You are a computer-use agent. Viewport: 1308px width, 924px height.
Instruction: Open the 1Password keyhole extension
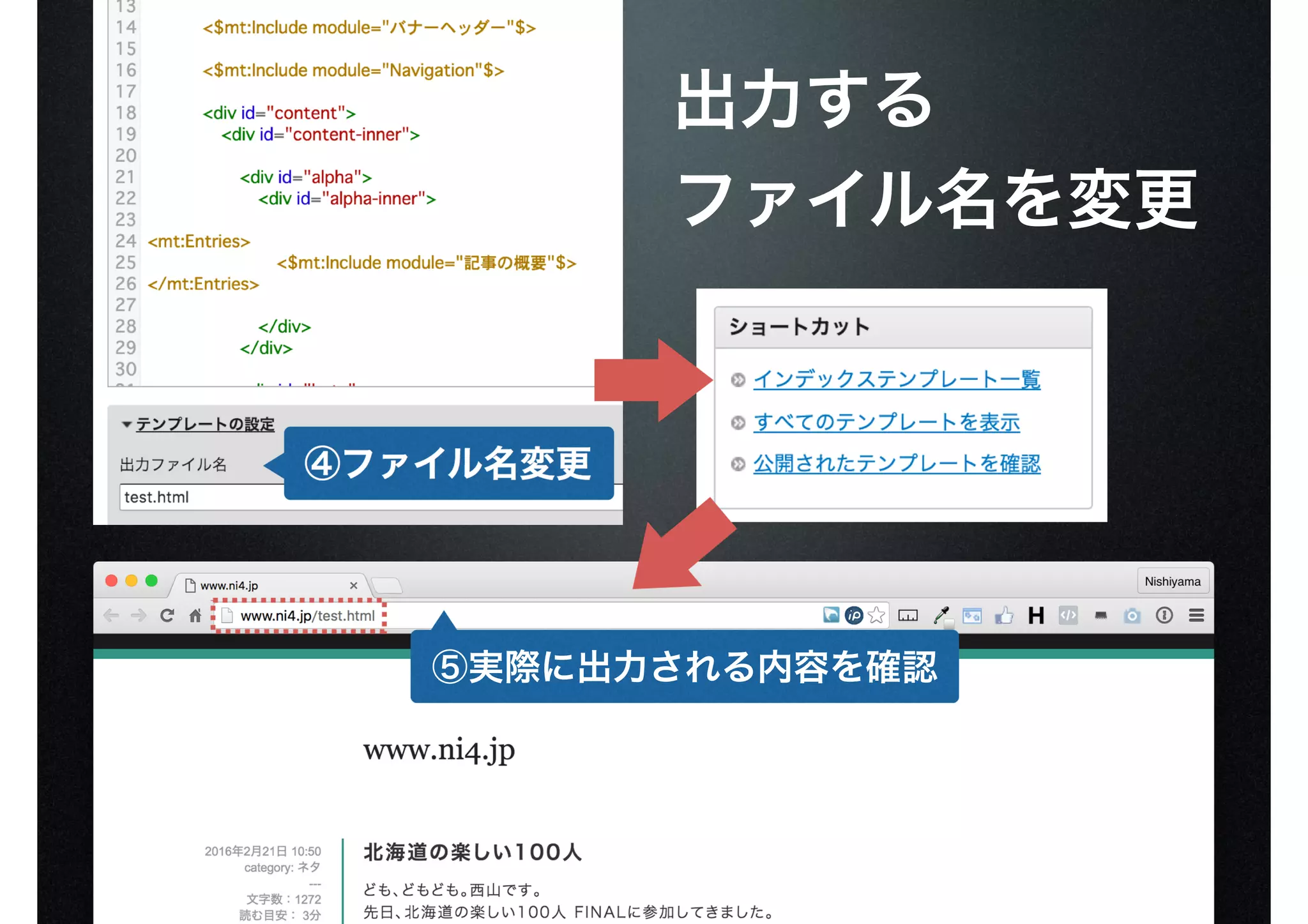click(1164, 616)
